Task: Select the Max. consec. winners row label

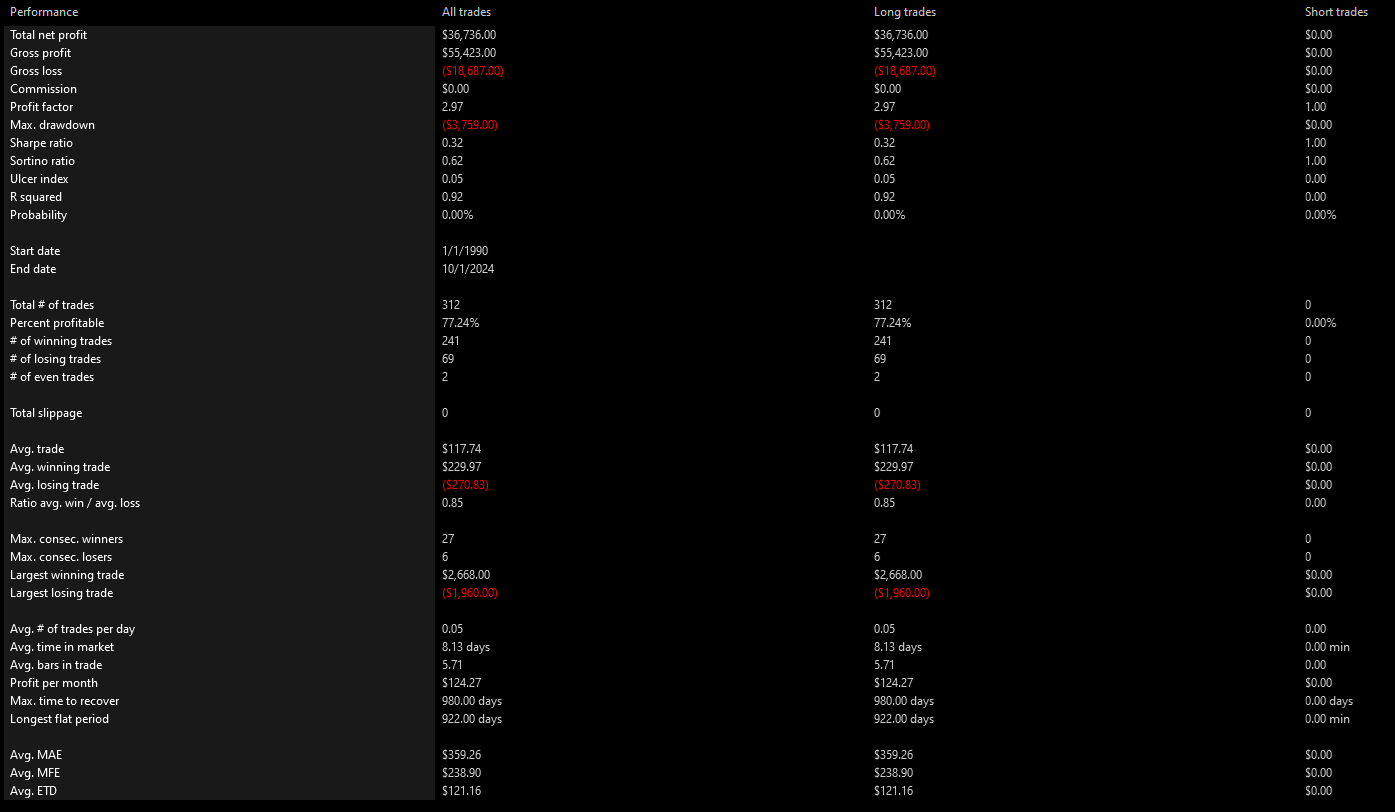Action: pyautogui.click(x=67, y=539)
